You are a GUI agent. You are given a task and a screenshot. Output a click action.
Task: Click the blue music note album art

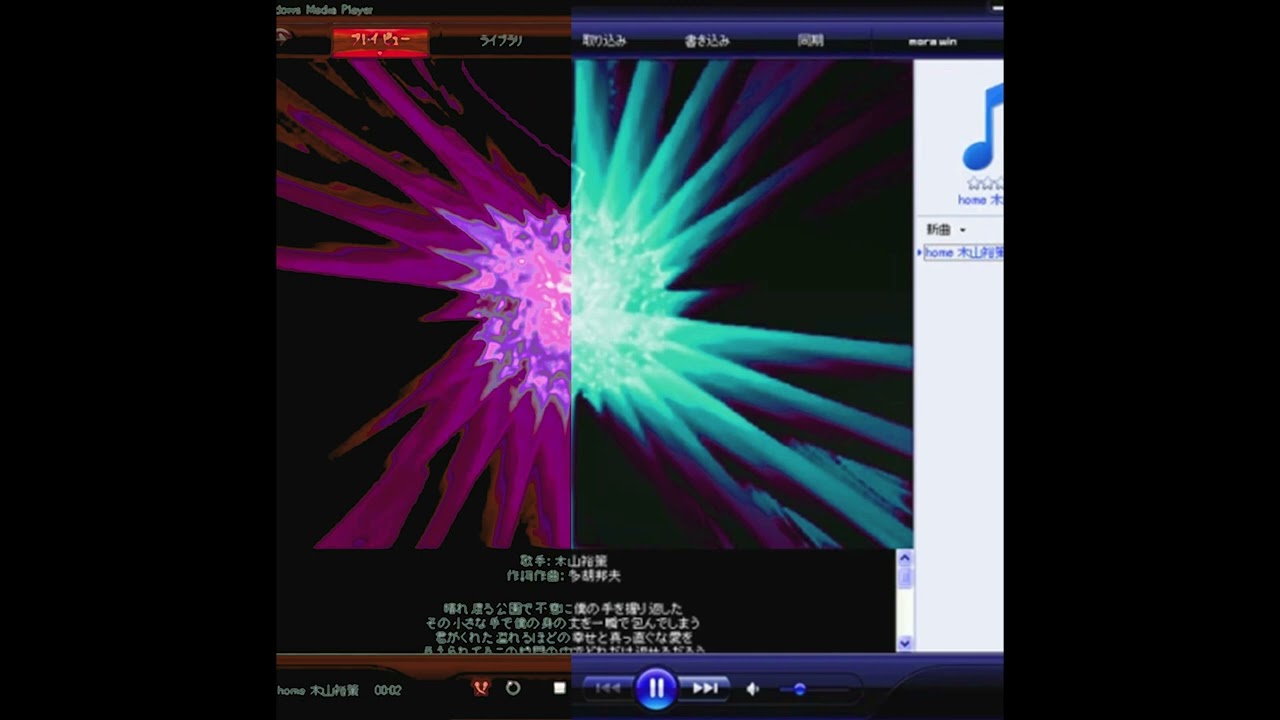(x=982, y=126)
